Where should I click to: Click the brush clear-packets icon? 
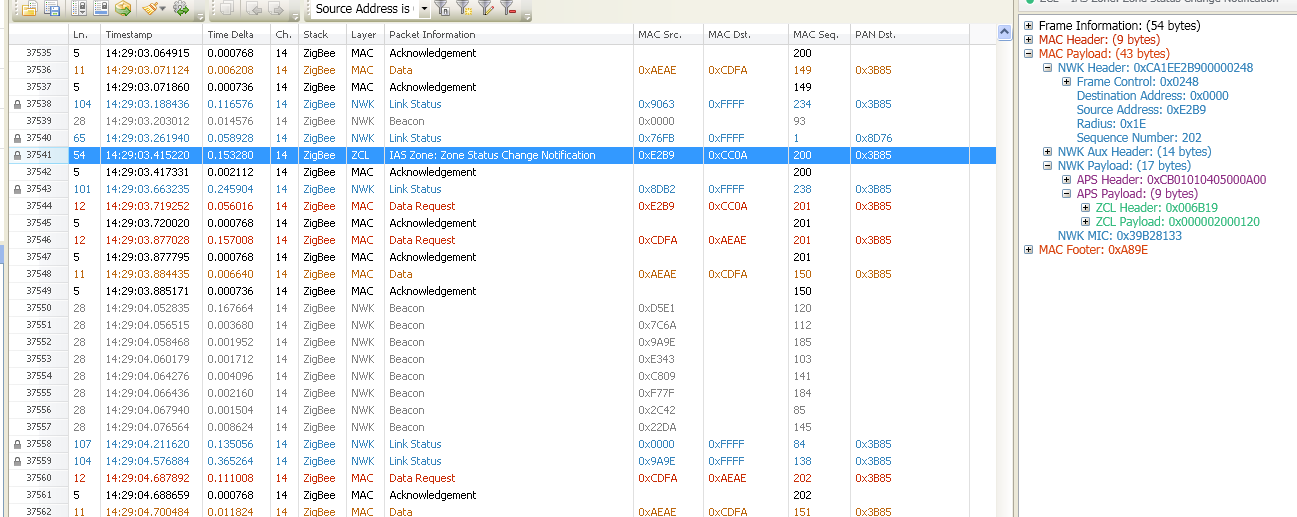(x=149, y=9)
